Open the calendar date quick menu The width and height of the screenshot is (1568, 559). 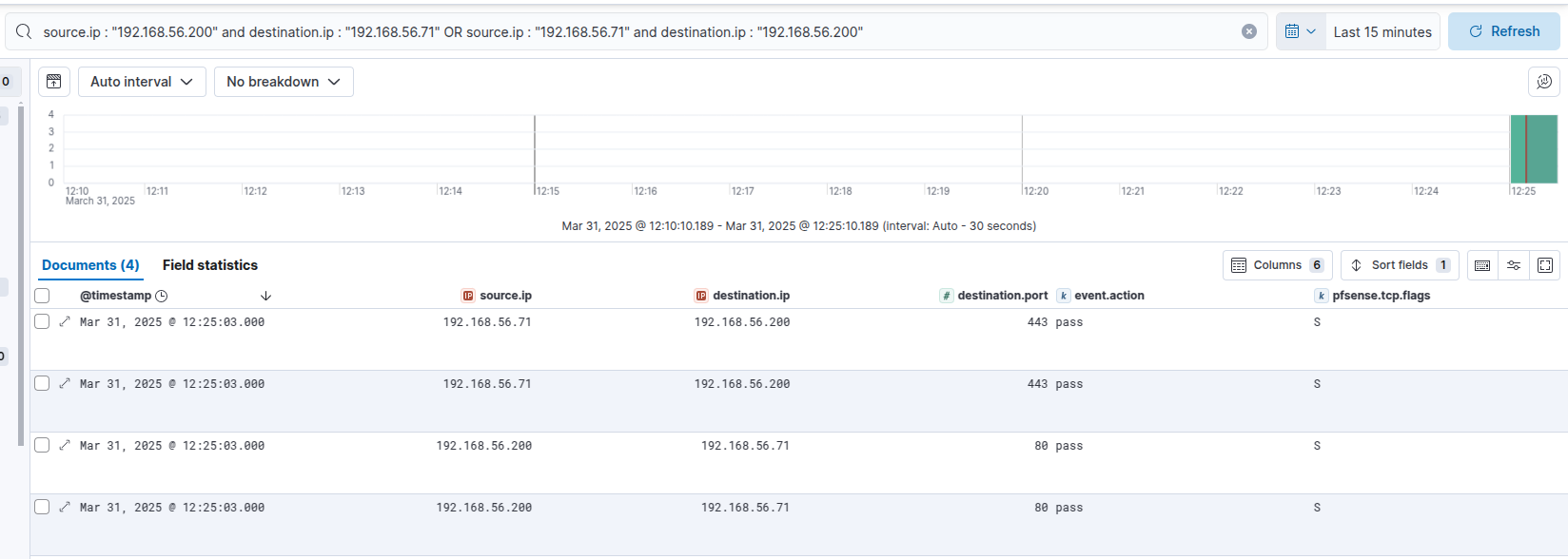click(1300, 31)
